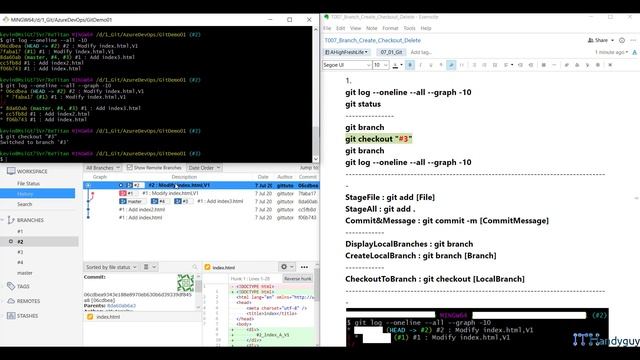The image size is (640, 360).
Task: Click the Stashes icon in Sourcetree sidebar
Action: [11, 316]
